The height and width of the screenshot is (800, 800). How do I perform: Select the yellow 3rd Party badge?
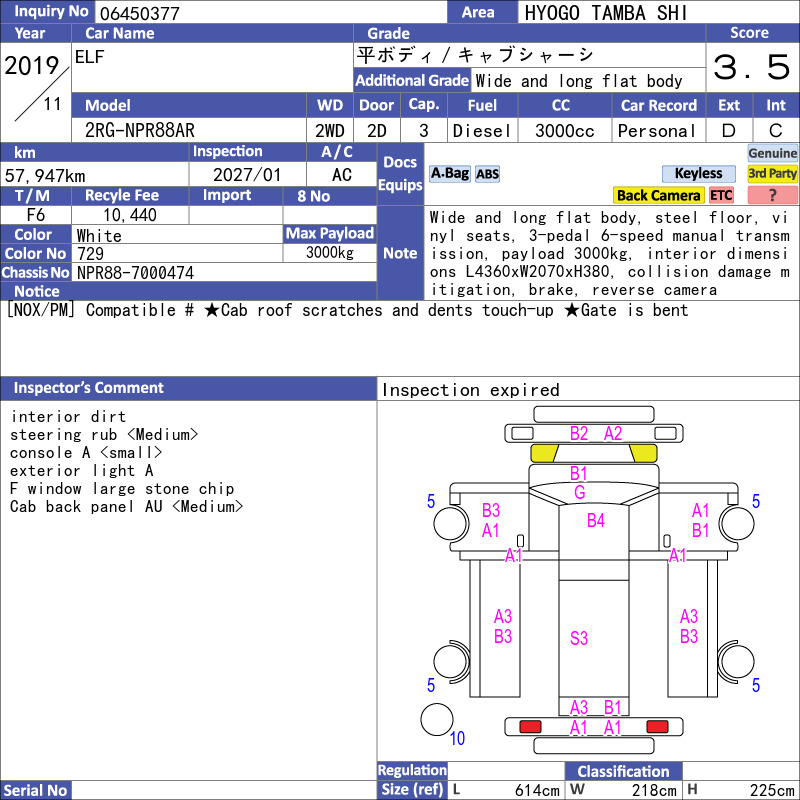772,173
